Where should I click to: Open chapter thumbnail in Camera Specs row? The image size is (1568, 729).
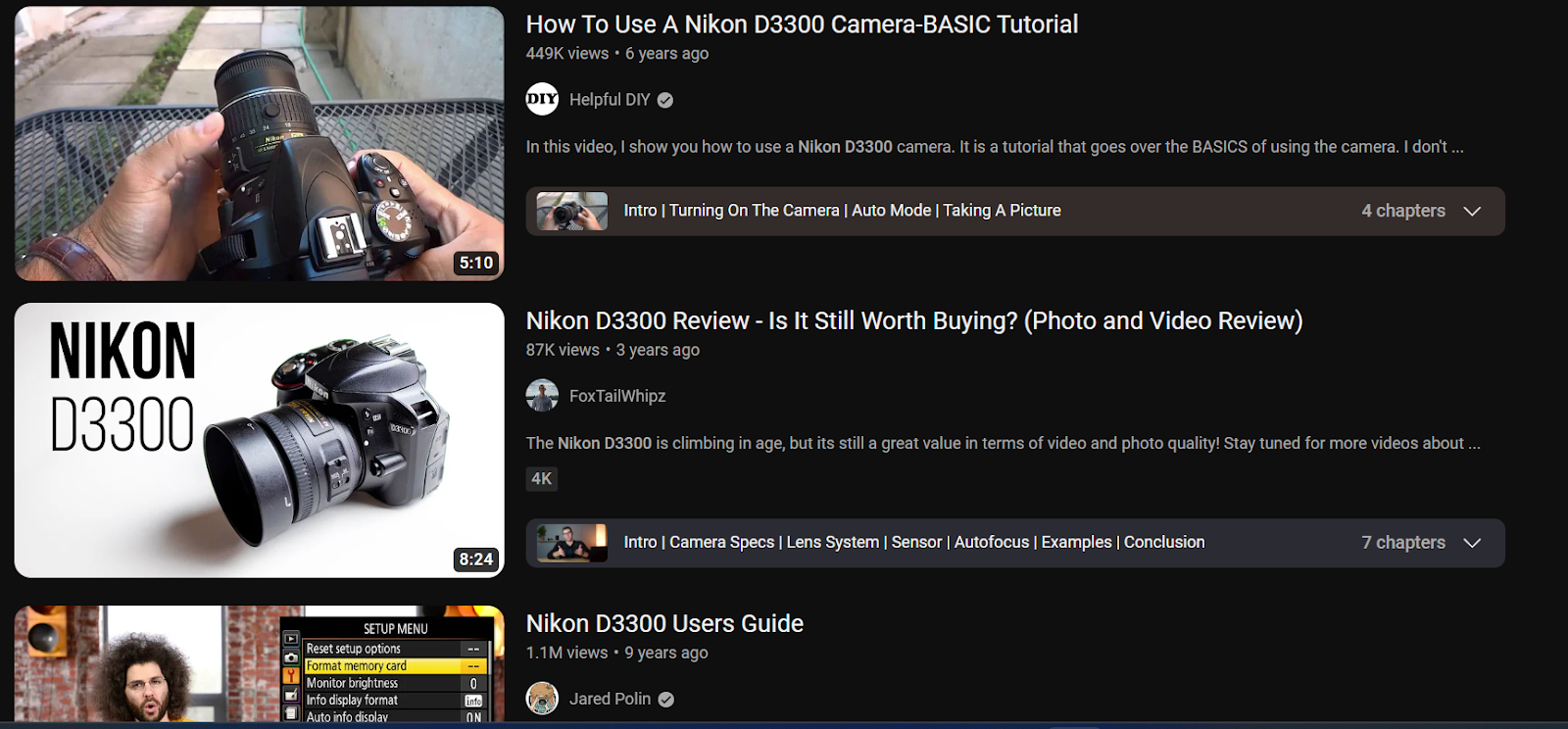coord(572,543)
